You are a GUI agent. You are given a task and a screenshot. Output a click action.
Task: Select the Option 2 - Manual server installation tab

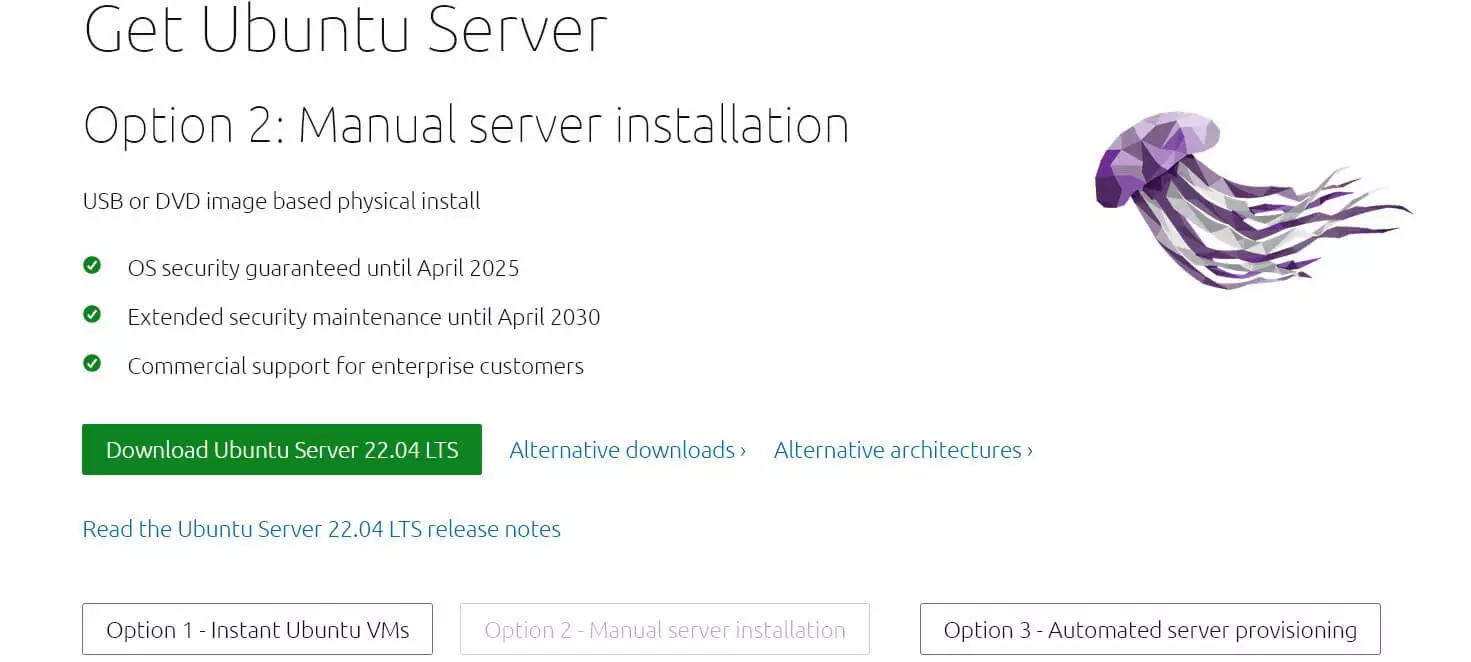point(664,630)
